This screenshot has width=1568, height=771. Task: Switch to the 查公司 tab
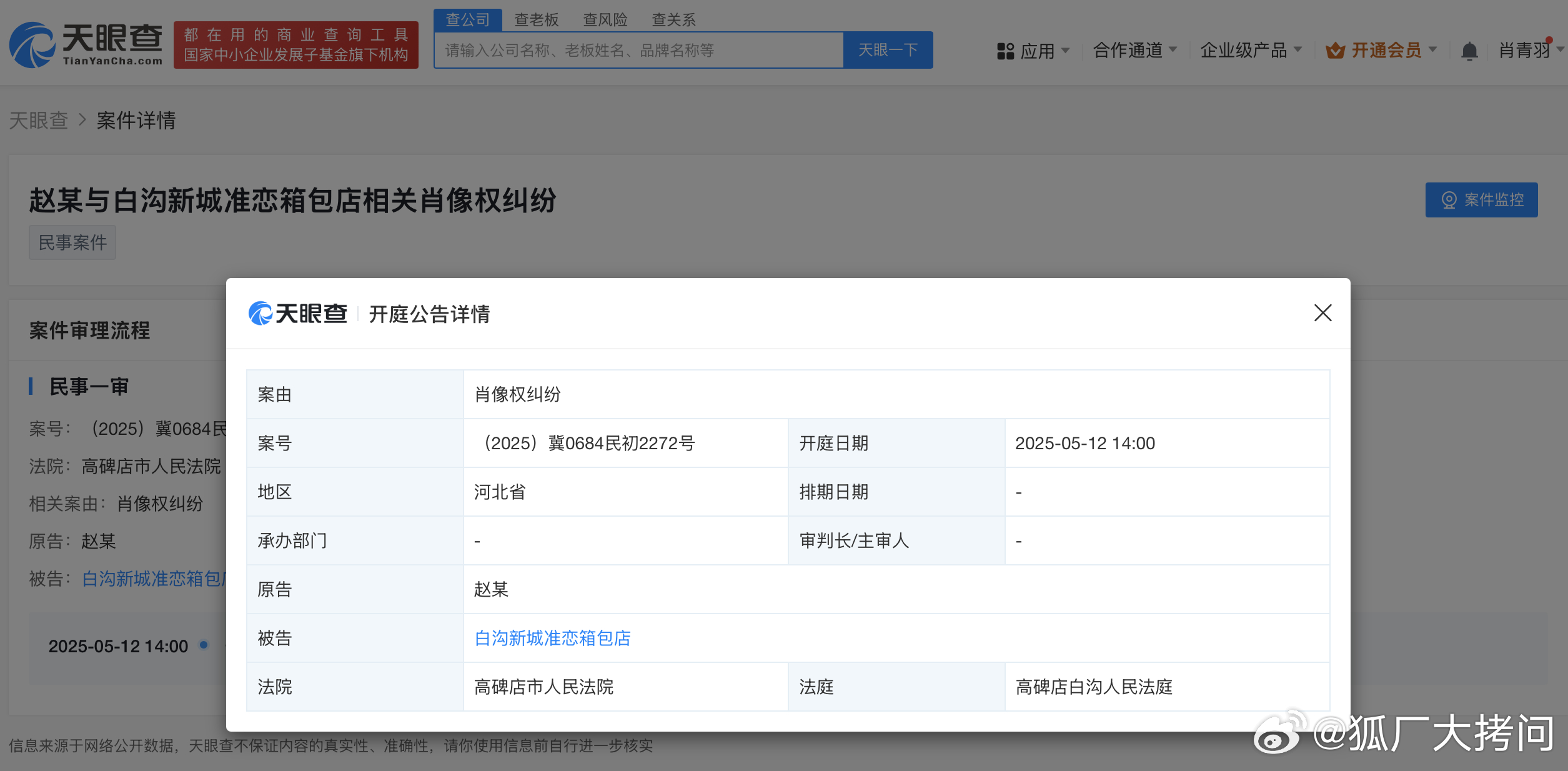[x=467, y=20]
